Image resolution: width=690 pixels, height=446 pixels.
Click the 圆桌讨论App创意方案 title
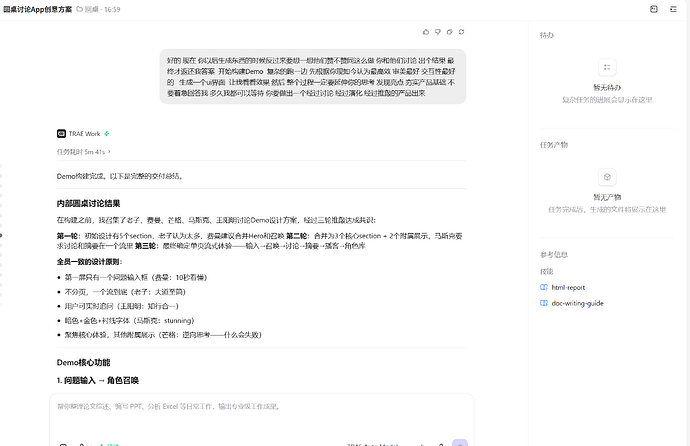(x=37, y=9)
